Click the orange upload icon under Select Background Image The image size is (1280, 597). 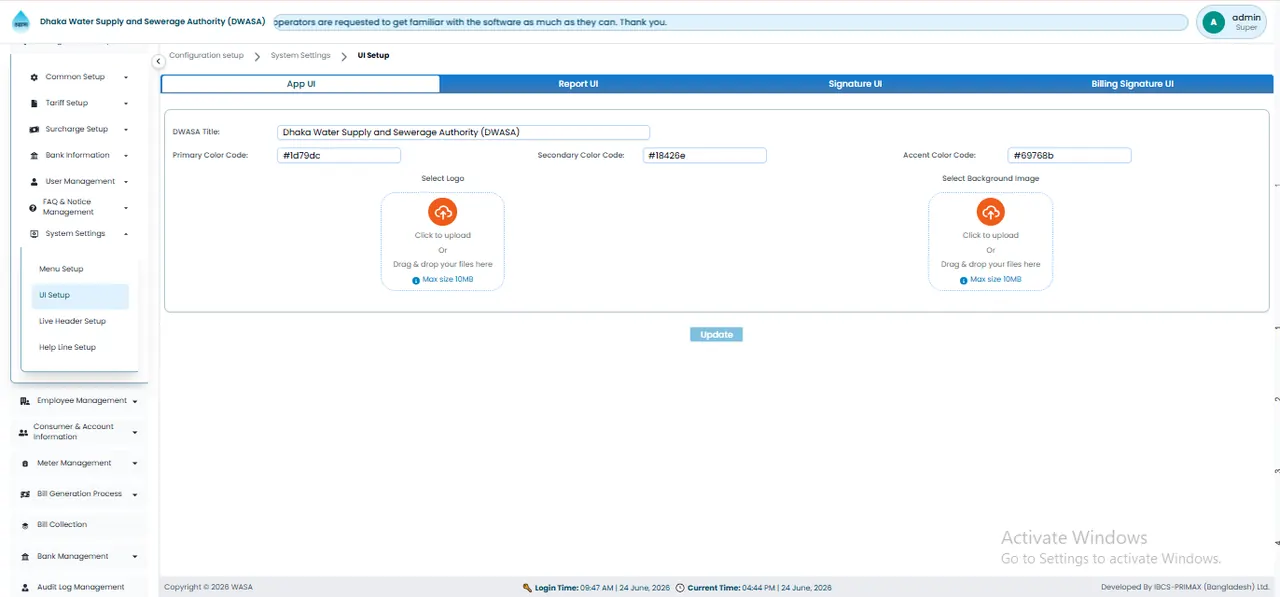[x=991, y=212]
